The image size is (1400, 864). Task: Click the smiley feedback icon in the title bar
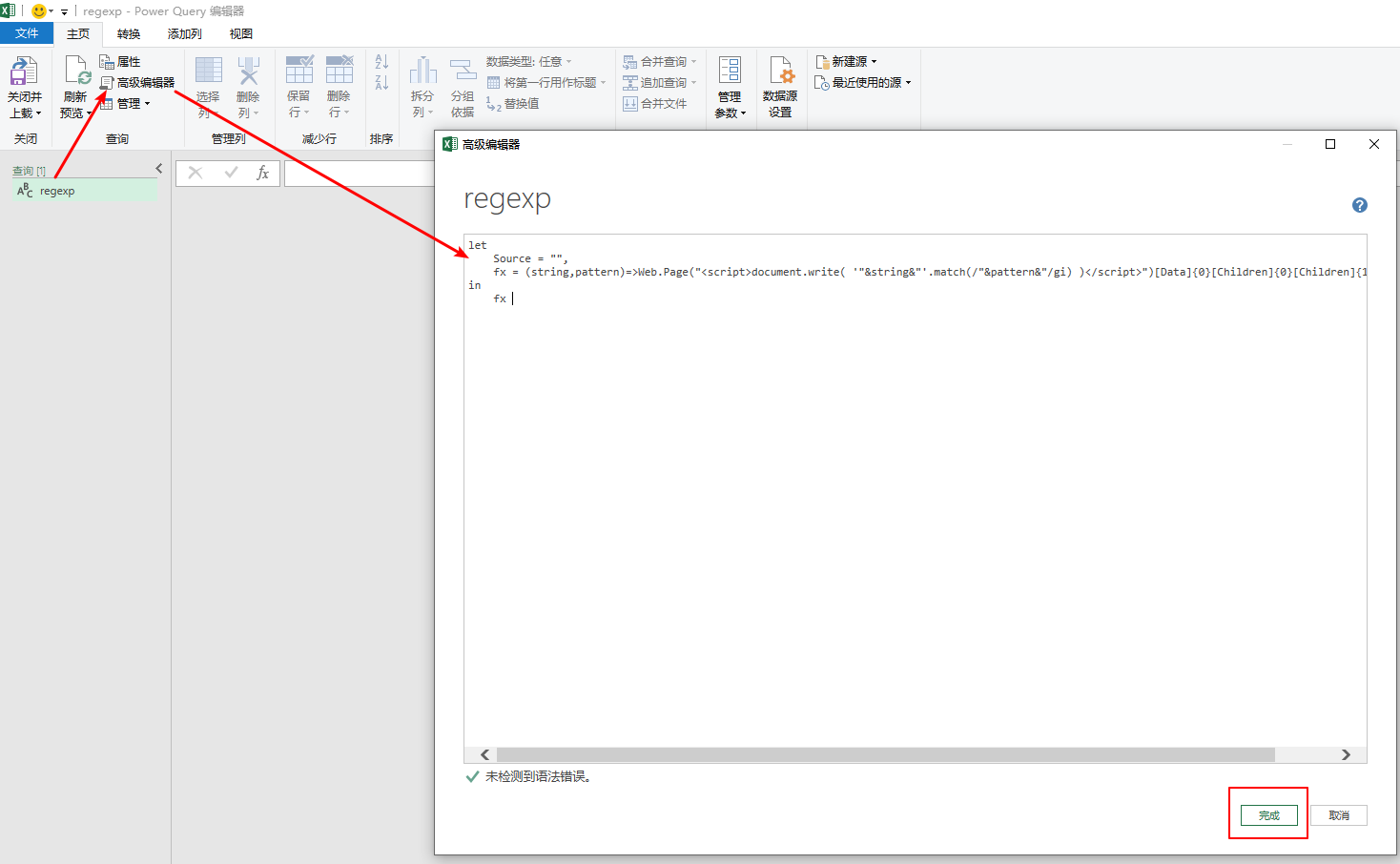point(39,11)
